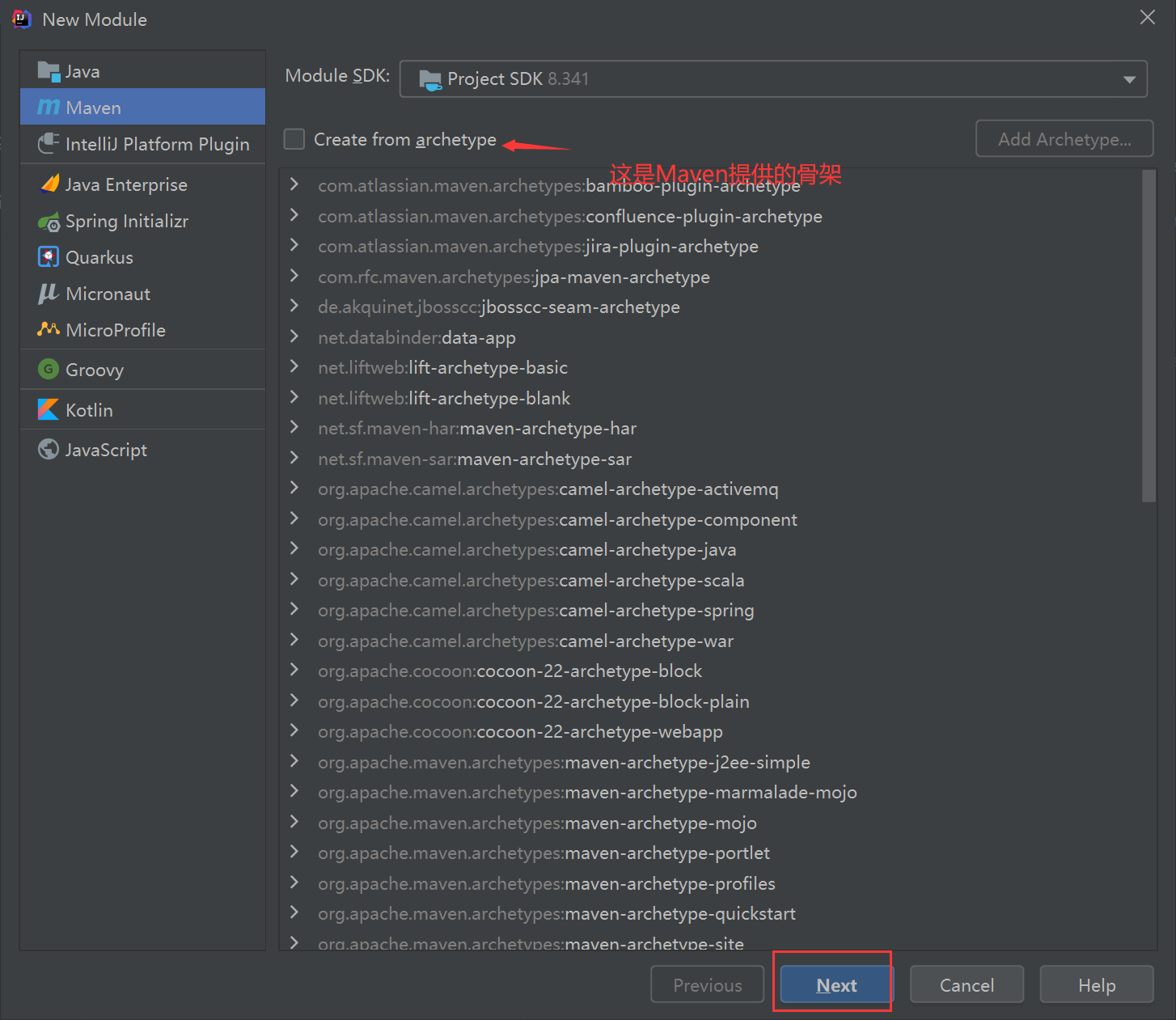Pick the Groovy module type
The image size is (1176, 1020).
[142, 370]
